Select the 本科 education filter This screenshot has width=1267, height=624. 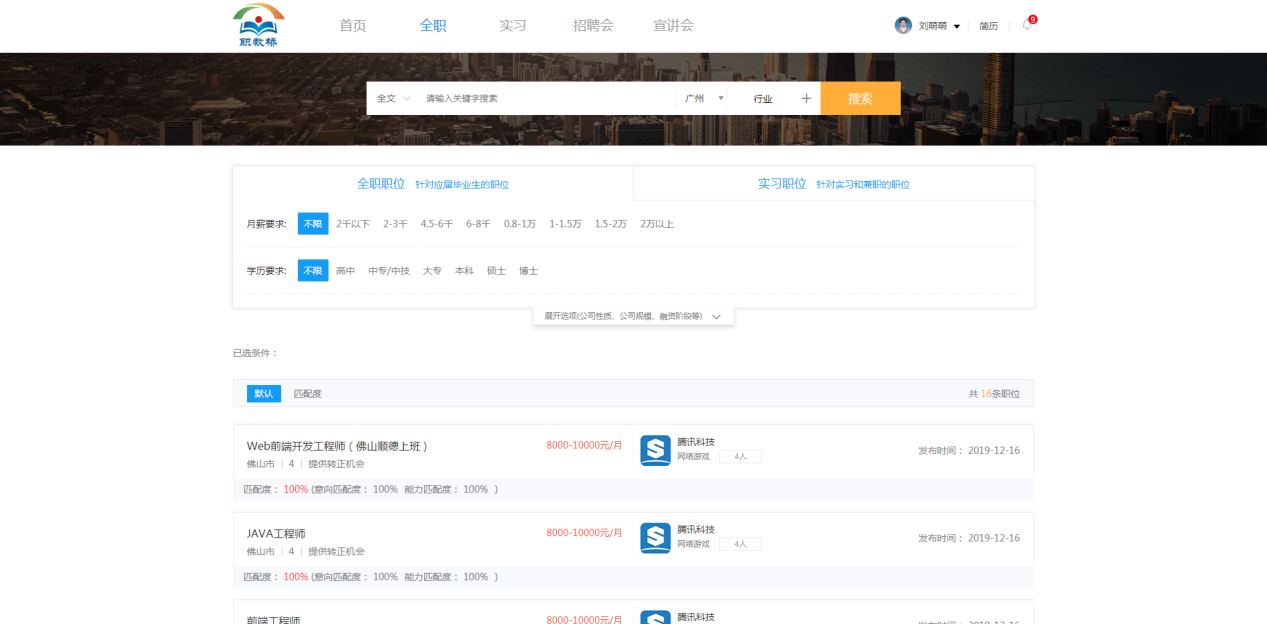pyautogui.click(x=464, y=271)
